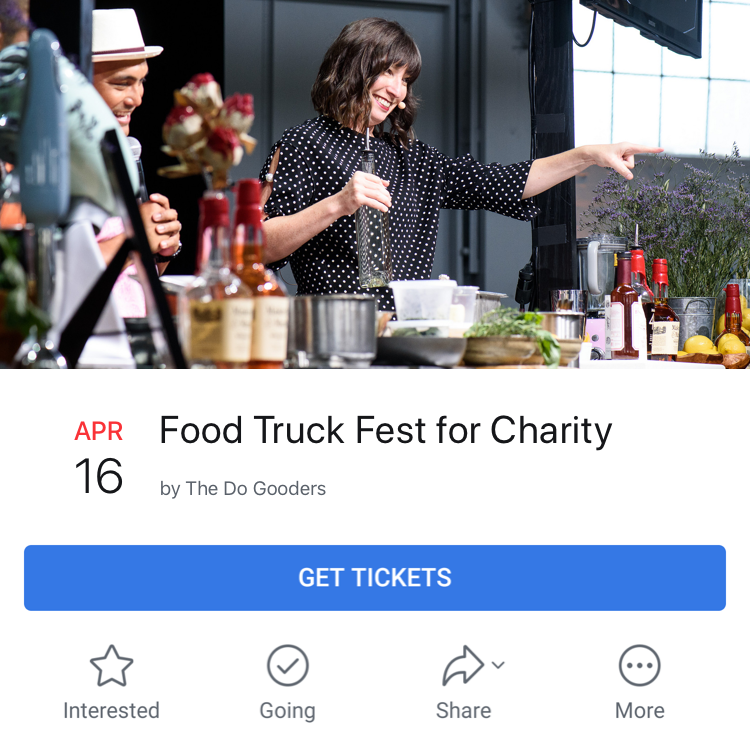Tap the red APR month label
Image resolution: width=750 pixels, height=750 pixels.
pos(99,431)
